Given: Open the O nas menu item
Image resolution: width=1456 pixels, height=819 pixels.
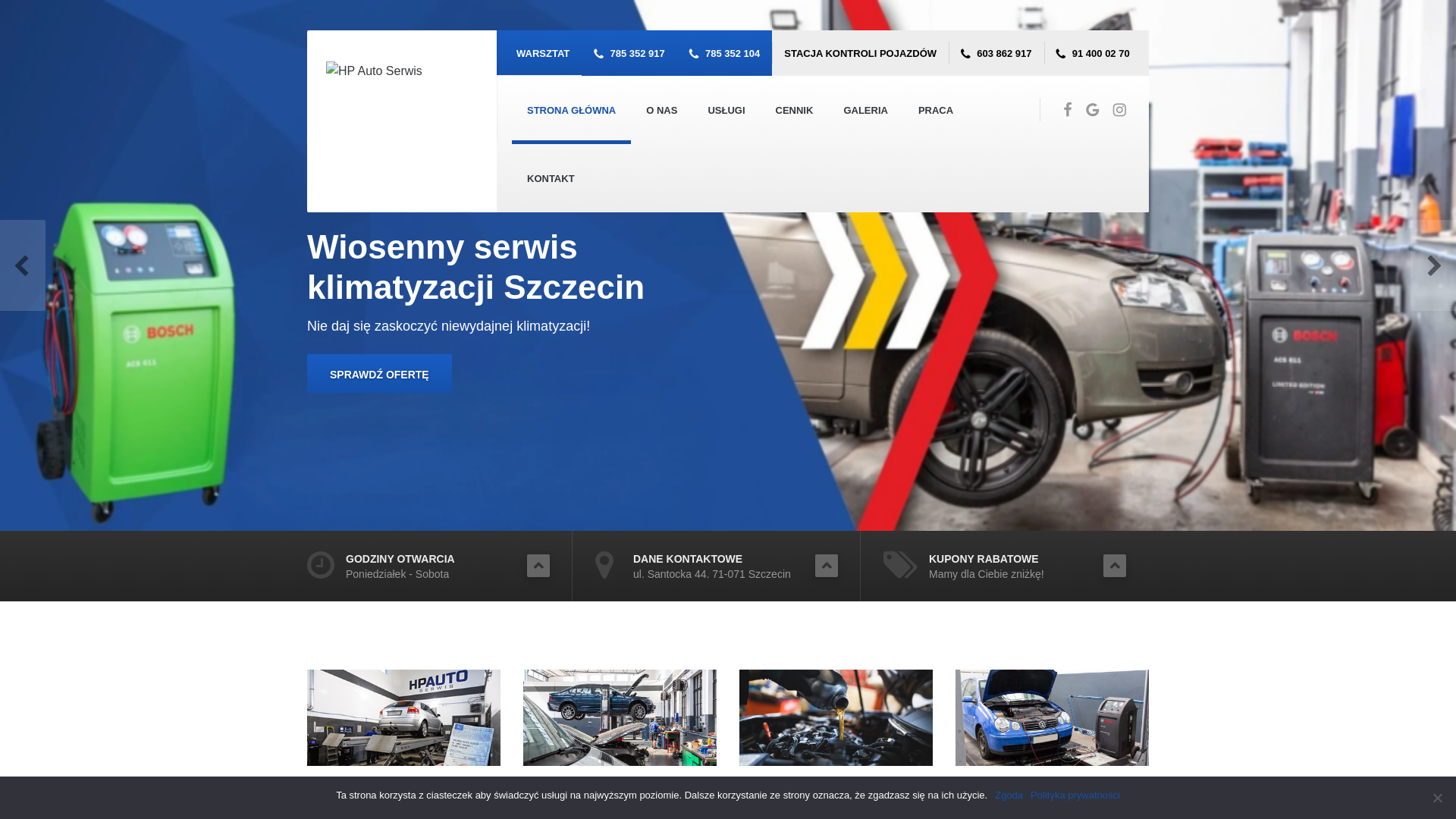Looking at the screenshot, I should pyautogui.click(x=661, y=111).
